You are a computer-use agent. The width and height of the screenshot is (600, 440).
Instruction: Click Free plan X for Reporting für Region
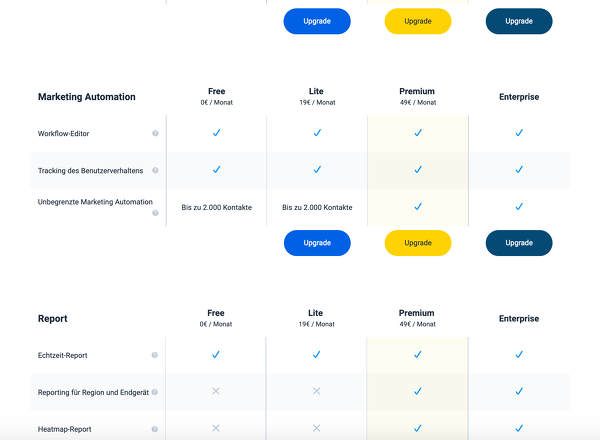pos(216,391)
